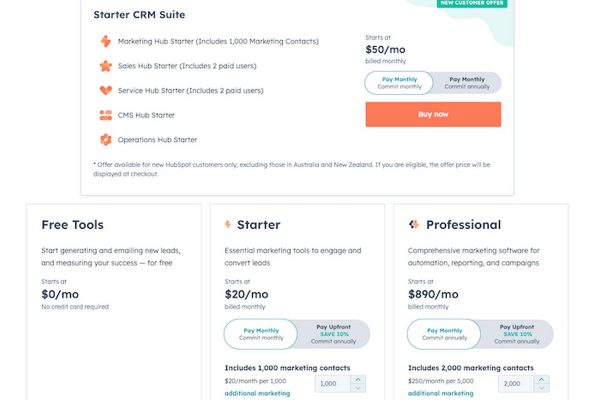This screenshot has width=600, height=400.
Task: Click the Marketing Hub Starter lightning icon
Action: click(x=106, y=41)
